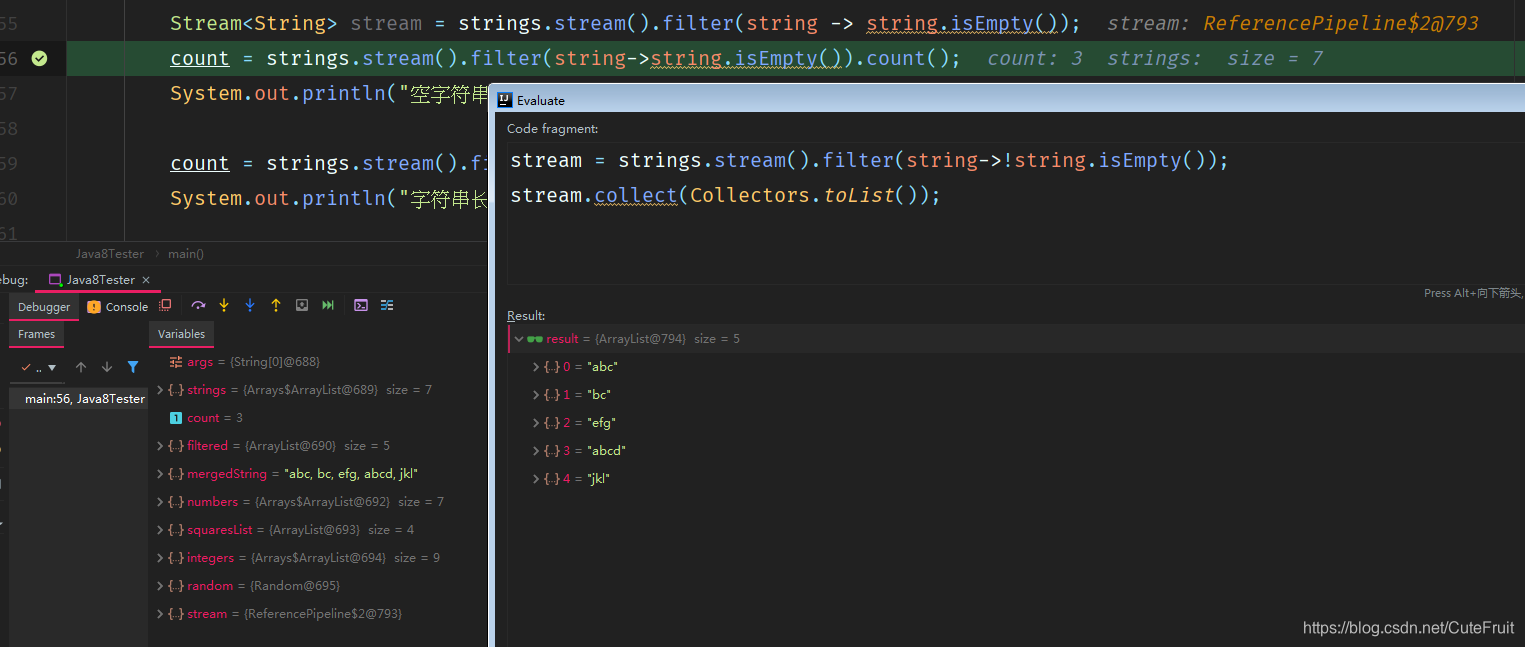Image resolution: width=1525 pixels, height=647 pixels.
Task: Click the count = strings.stream() line 59
Action: point(329,164)
